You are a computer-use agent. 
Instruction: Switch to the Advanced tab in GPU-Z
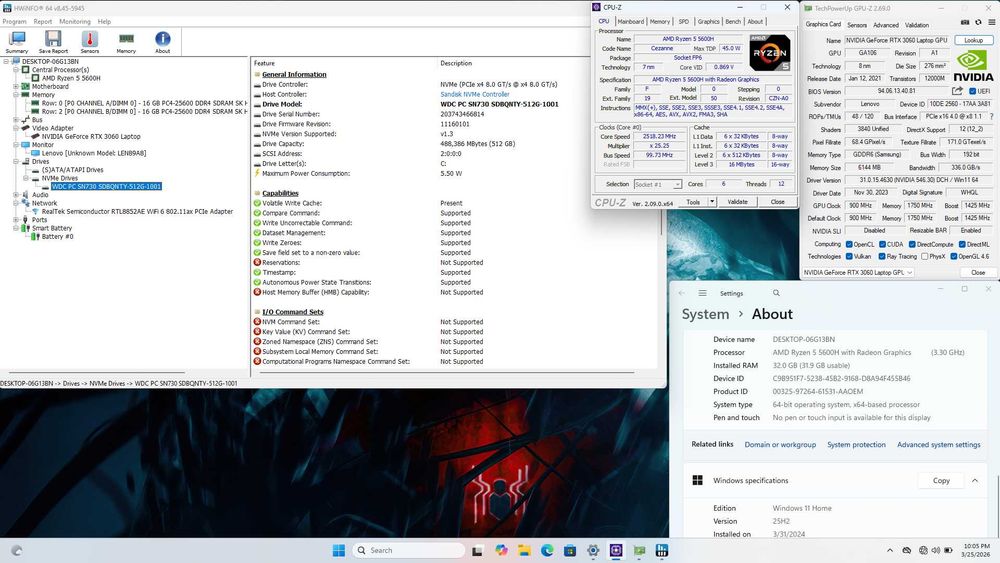tap(885, 25)
